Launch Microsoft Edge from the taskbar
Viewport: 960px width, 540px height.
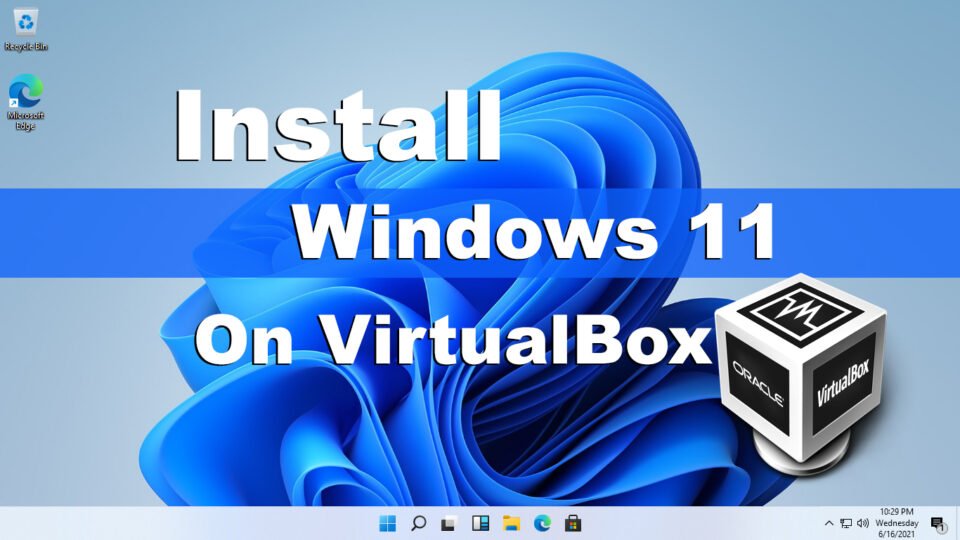542,523
